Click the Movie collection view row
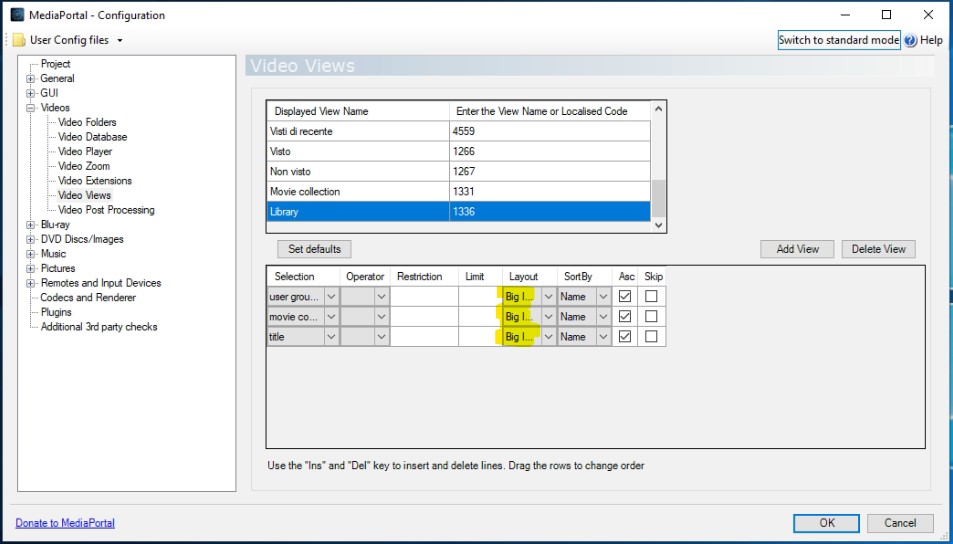 [459, 191]
